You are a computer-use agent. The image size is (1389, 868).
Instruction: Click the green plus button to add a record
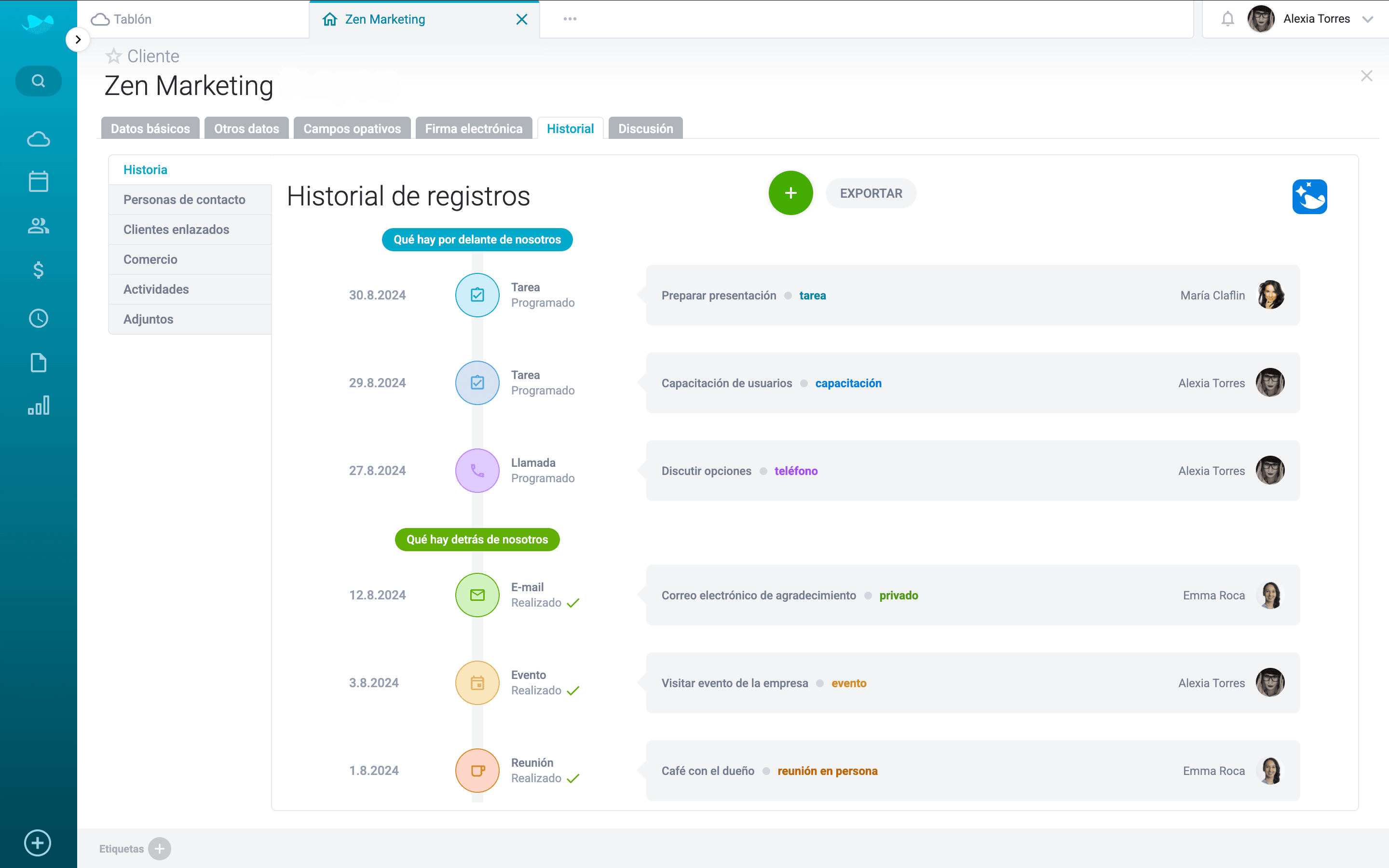pyautogui.click(x=790, y=193)
